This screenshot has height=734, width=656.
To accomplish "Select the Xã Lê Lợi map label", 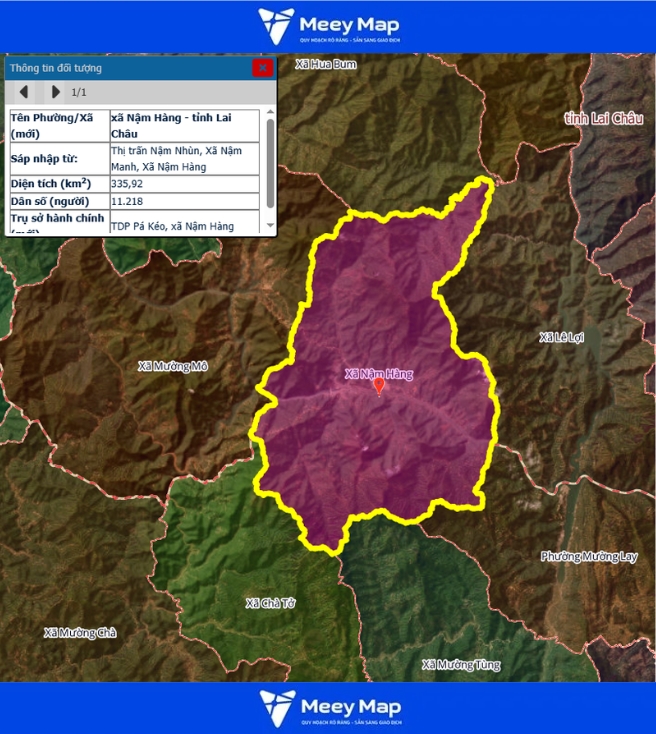I will click(560, 337).
